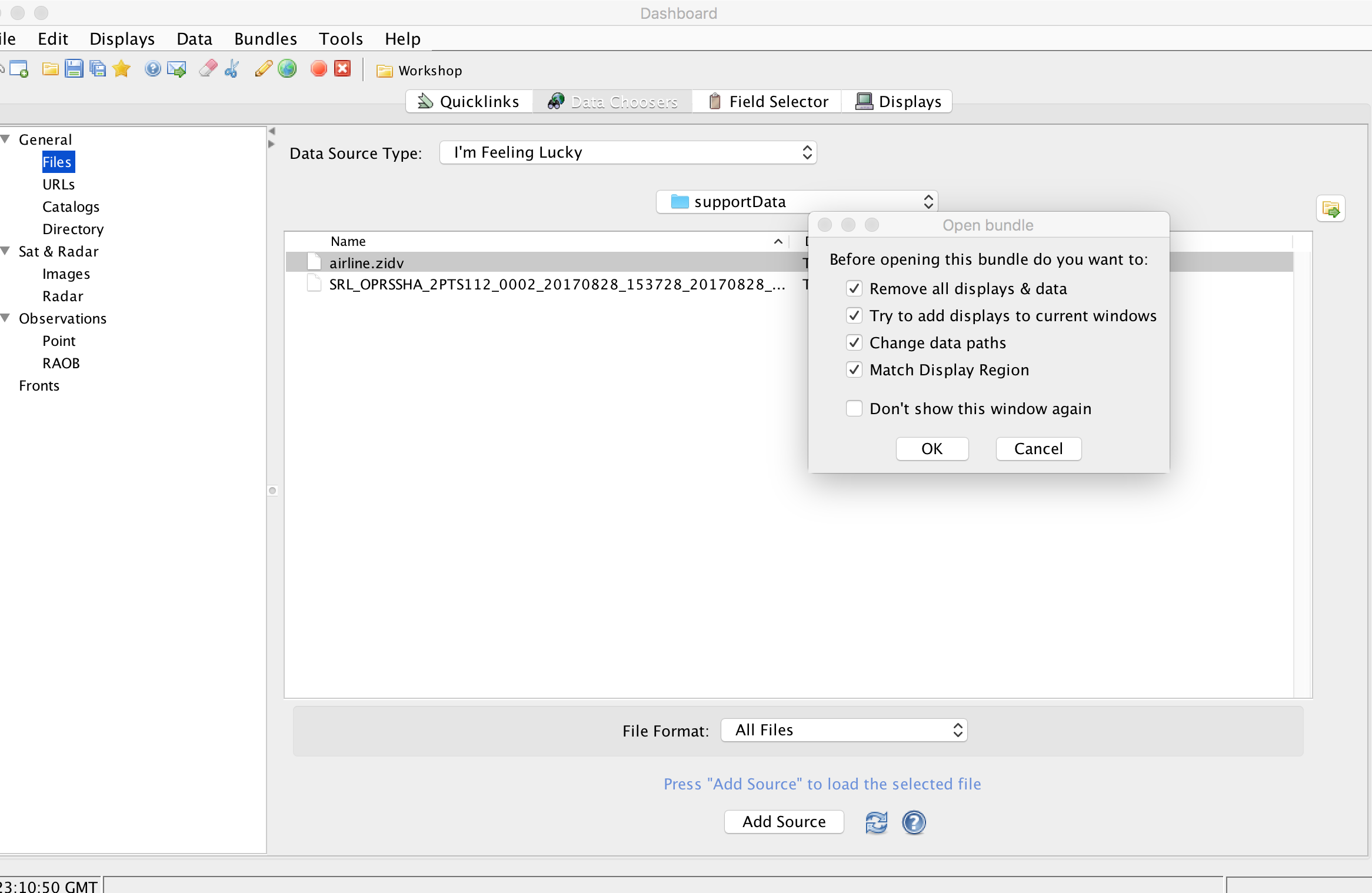Select the SRL_OPRSSHA file in the list

556,285
